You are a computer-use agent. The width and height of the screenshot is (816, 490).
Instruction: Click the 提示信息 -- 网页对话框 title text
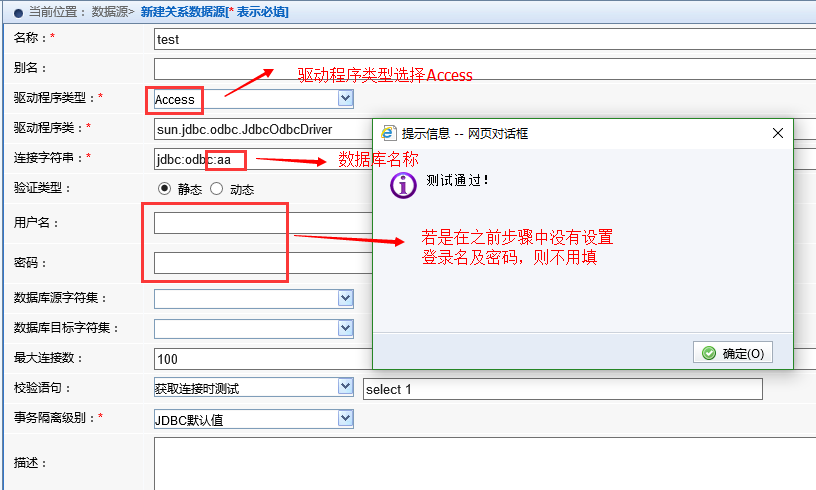click(x=465, y=134)
